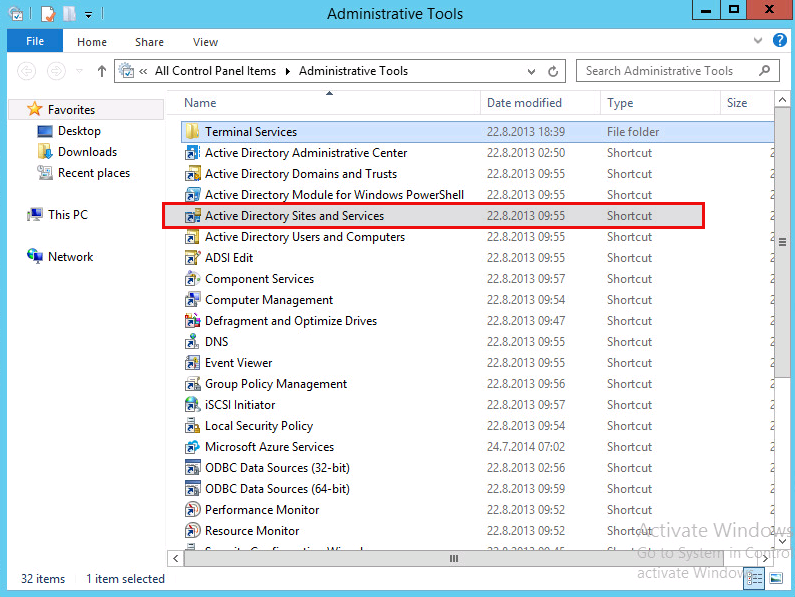Expand the ribbon with the chevron arrow
Viewport: 795px width, 597px height.
757,41
